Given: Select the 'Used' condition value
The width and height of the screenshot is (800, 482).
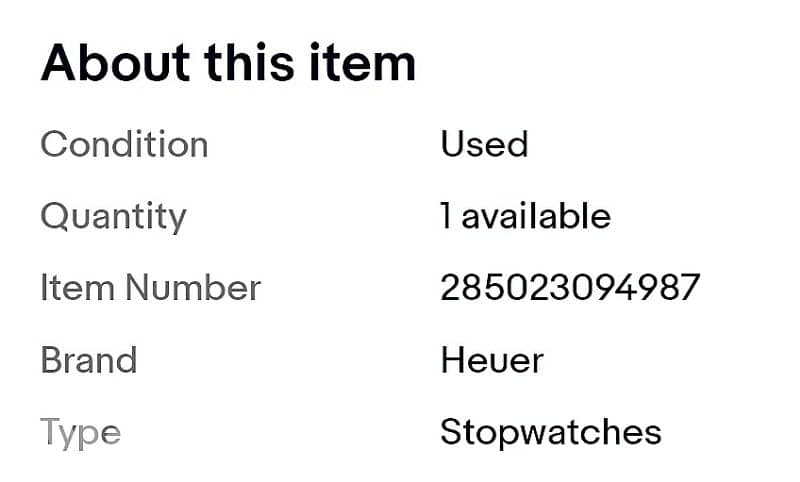Looking at the screenshot, I should click(484, 145).
